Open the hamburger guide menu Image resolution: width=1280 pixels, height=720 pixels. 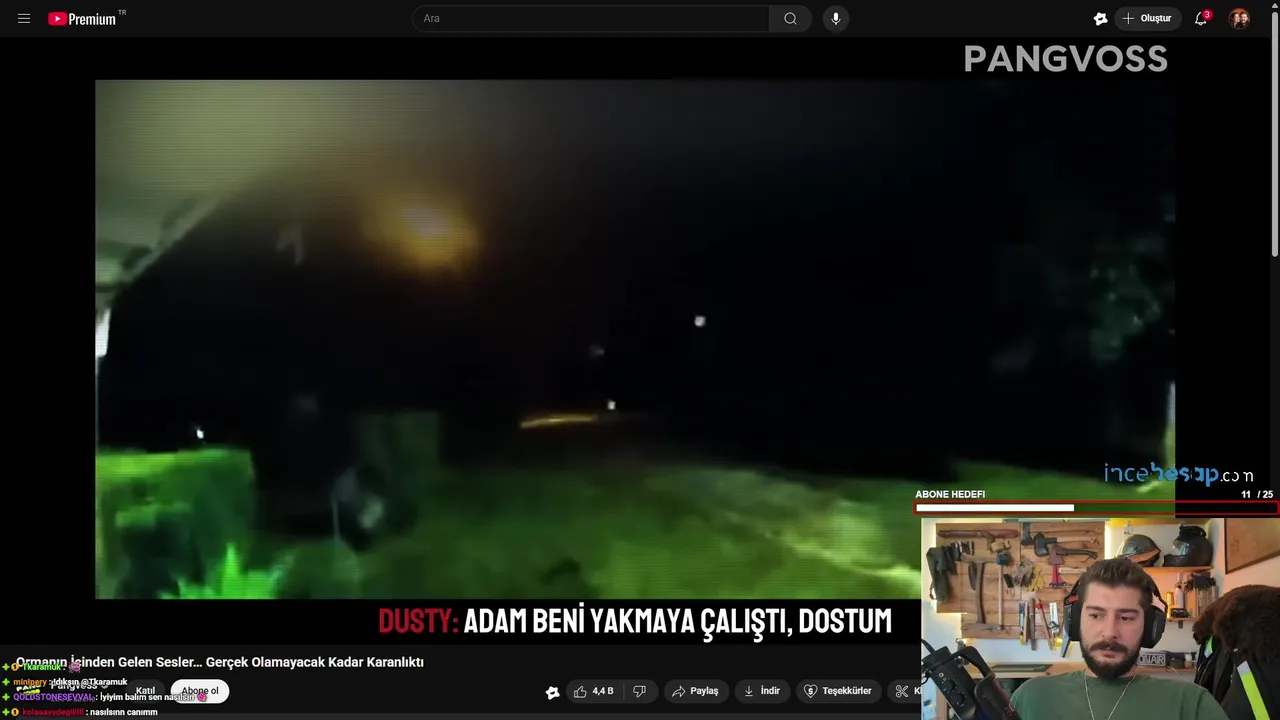(24, 18)
